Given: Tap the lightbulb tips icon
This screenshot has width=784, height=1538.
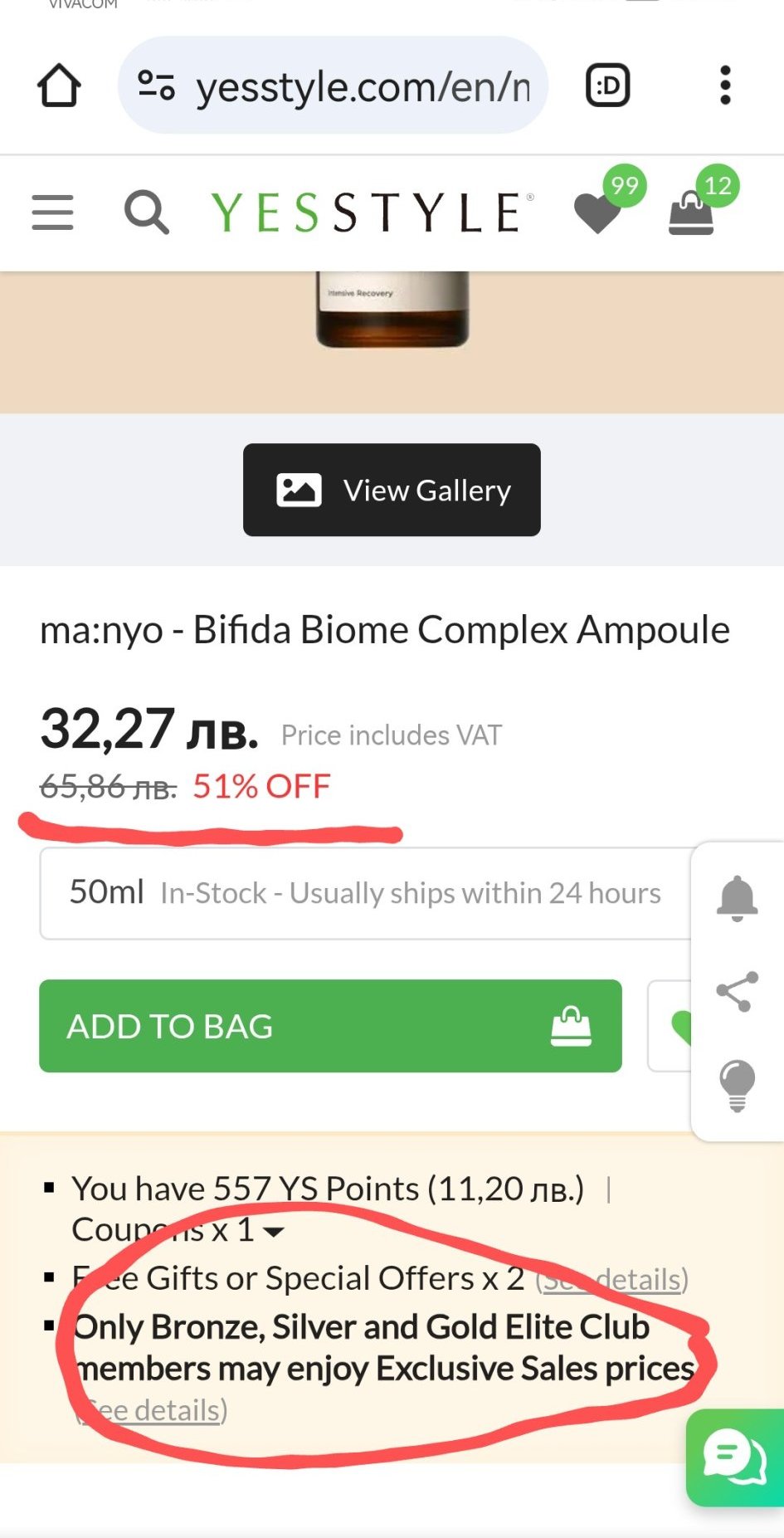Looking at the screenshot, I should (737, 1085).
